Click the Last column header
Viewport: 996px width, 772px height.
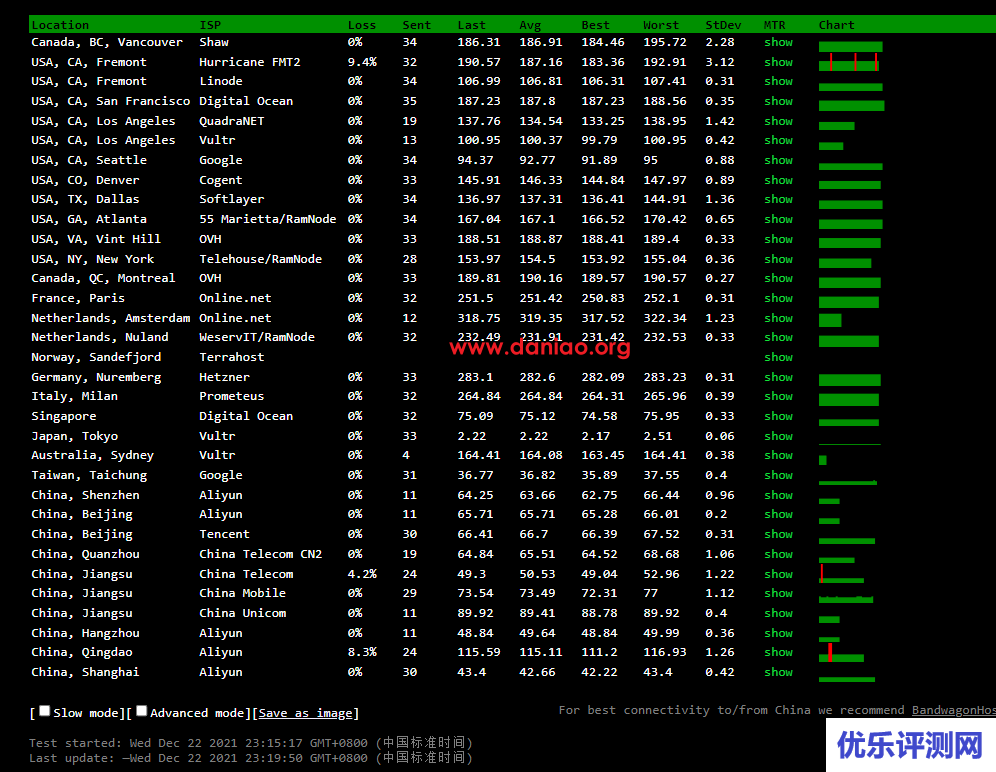pyautogui.click(x=472, y=25)
